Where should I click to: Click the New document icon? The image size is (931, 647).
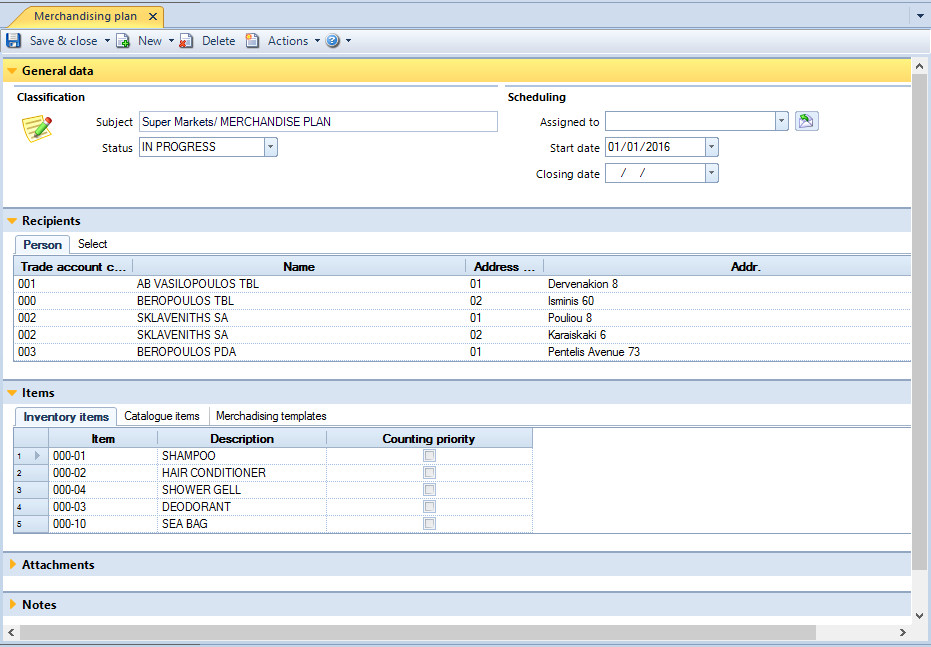click(123, 40)
